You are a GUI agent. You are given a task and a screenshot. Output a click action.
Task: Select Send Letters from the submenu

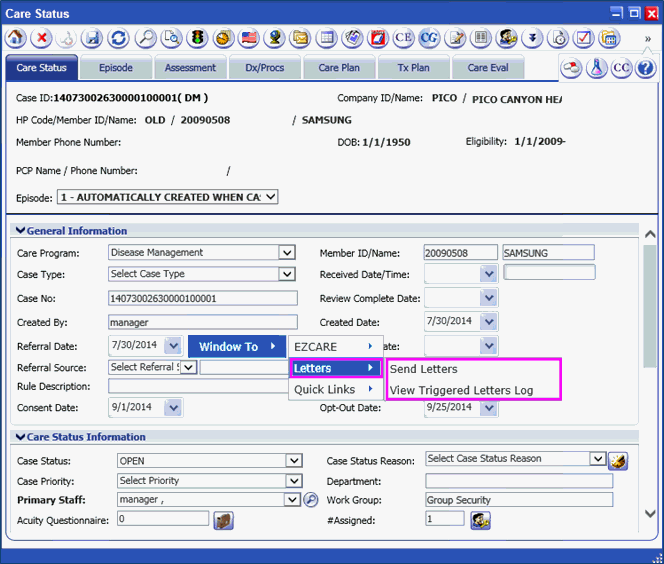424,369
